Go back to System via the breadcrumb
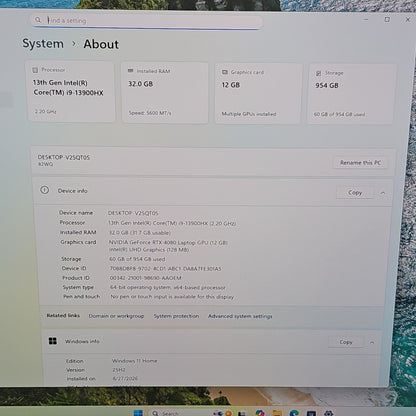Screen dimensions: 416x416 point(43,43)
